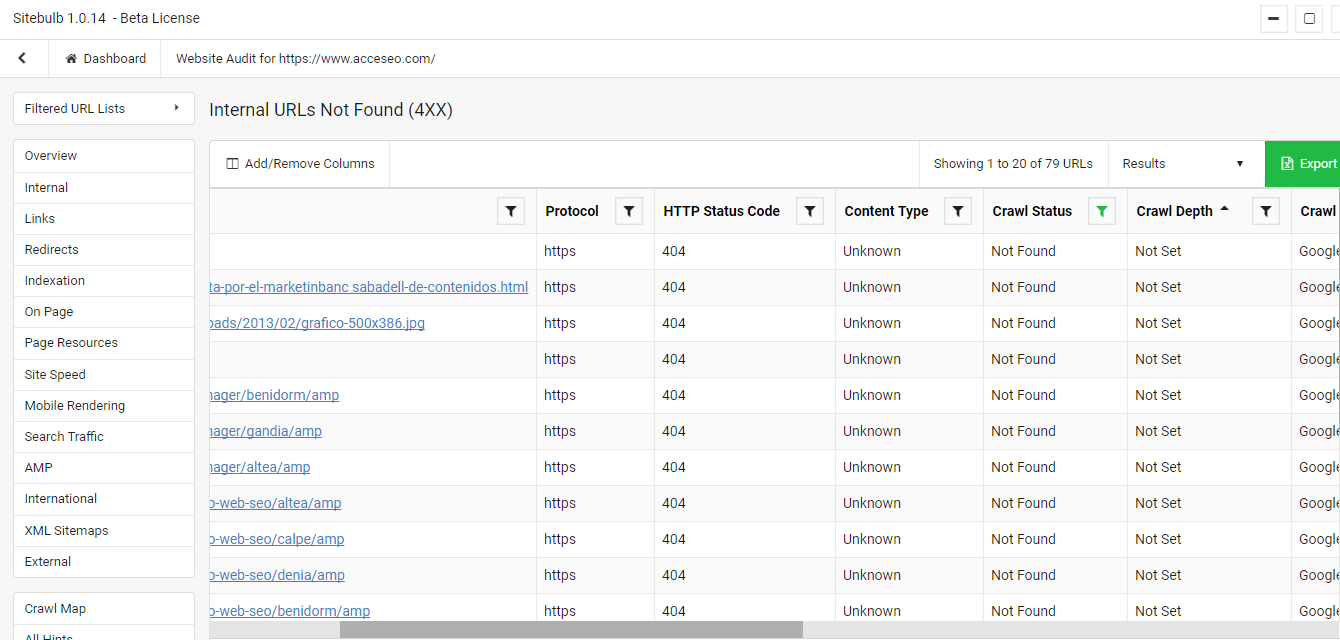Sort by Crawl Depth column header
Image resolution: width=1340 pixels, height=640 pixels.
pyautogui.click(x=1174, y=211)
